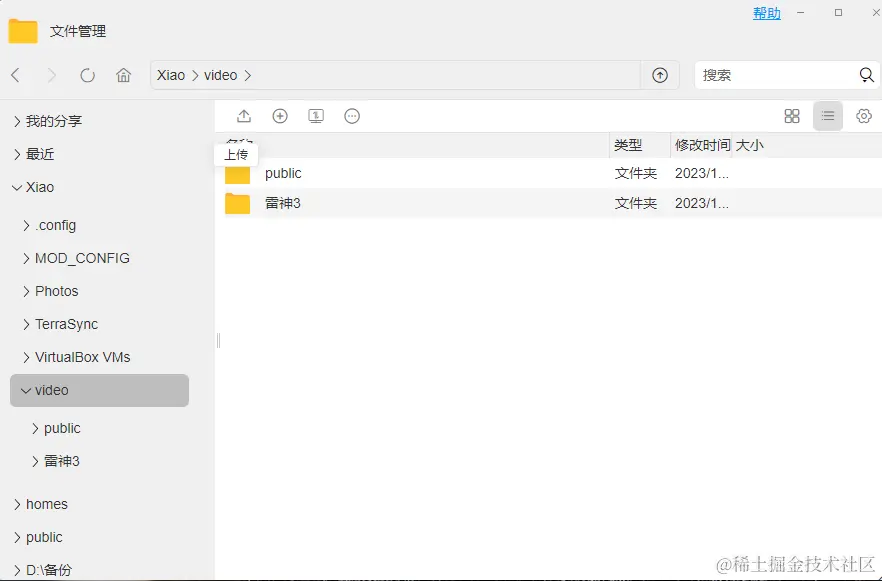
Task: Collapse the video folder node
Action: [26, 390]
